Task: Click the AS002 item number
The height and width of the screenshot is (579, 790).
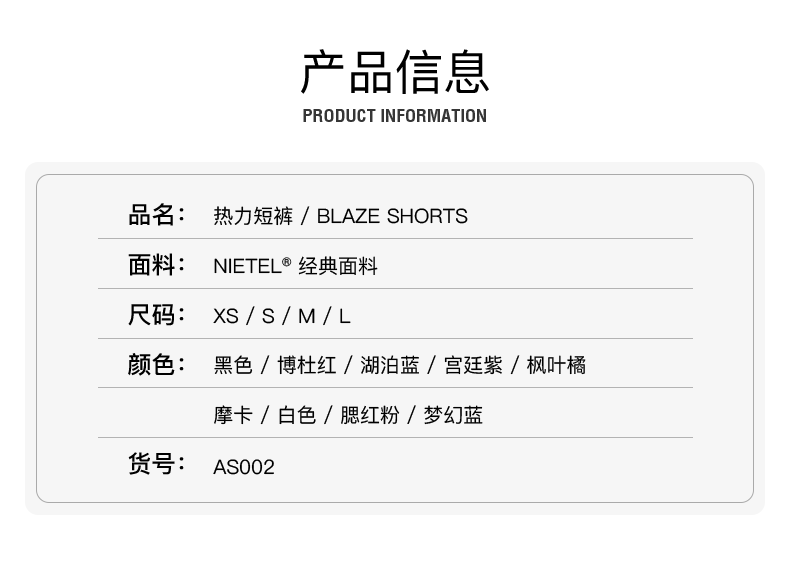Action: point(244,467)
